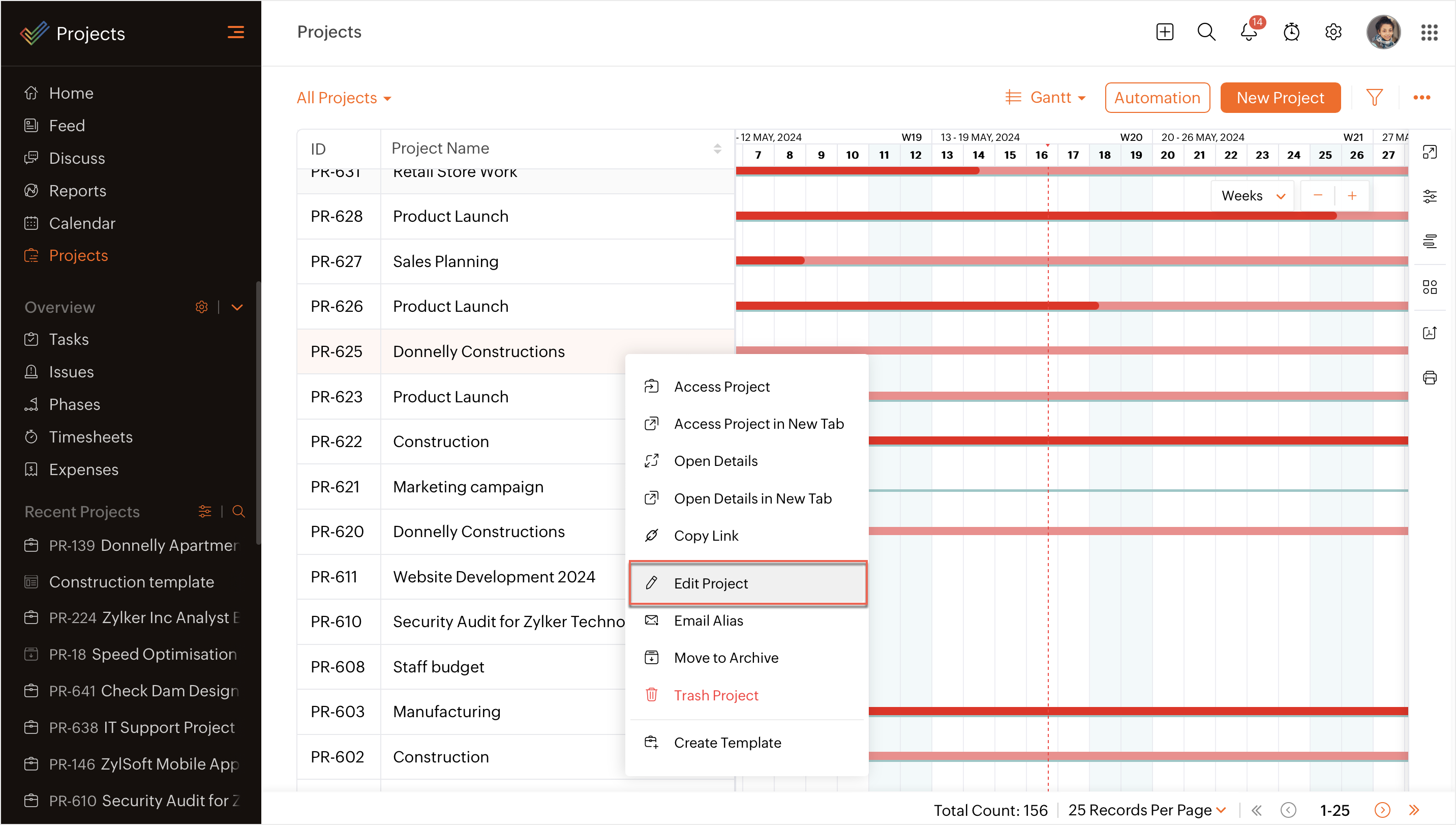Click the print icon in right toolbar
This screenshot has width=1456, height=825.
[x=1430, y=377]
